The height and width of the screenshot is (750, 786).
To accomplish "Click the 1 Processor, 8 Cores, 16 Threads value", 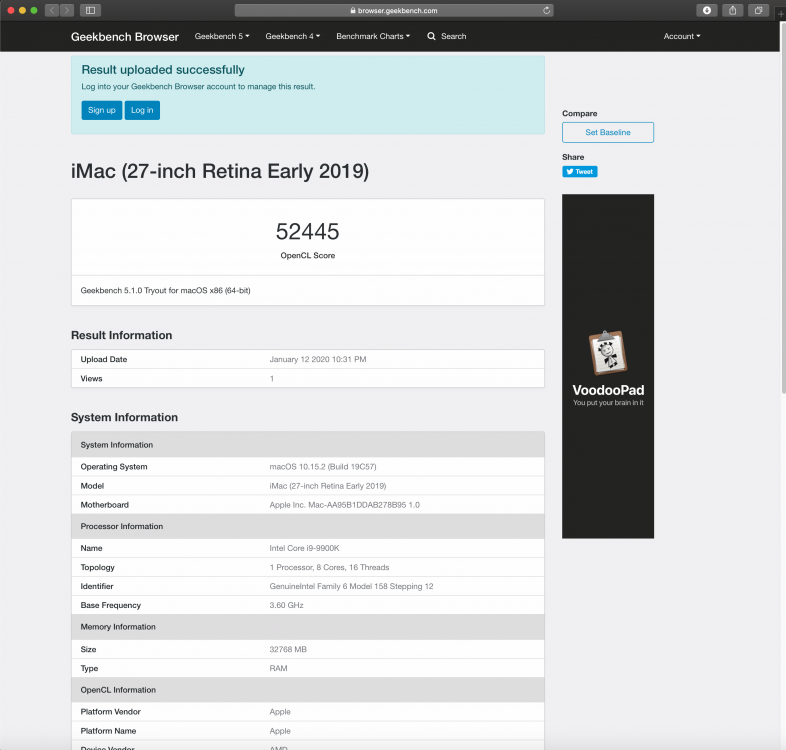I will pyautogui.click(x=329, y=568).
